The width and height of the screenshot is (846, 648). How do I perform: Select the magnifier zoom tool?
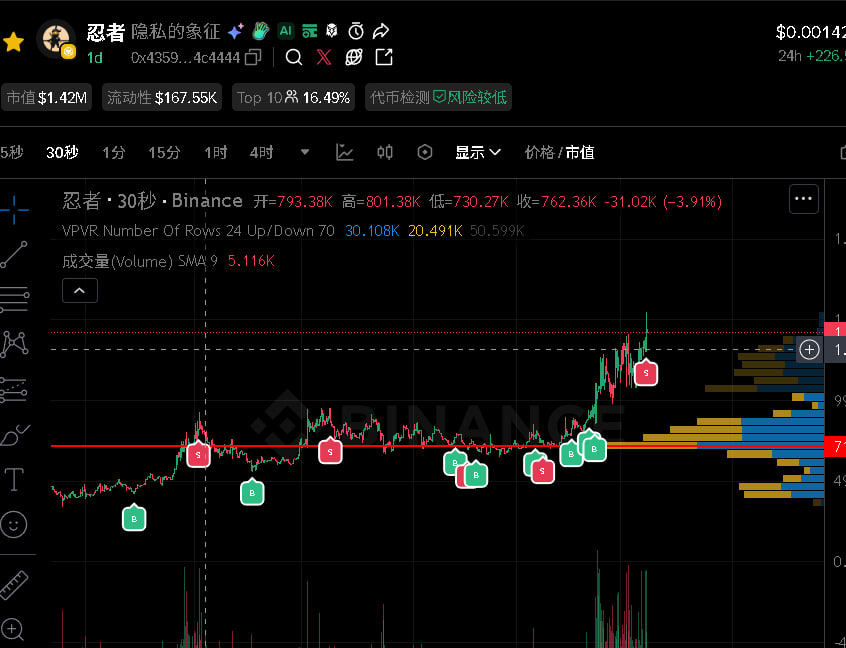coord(14,631)
